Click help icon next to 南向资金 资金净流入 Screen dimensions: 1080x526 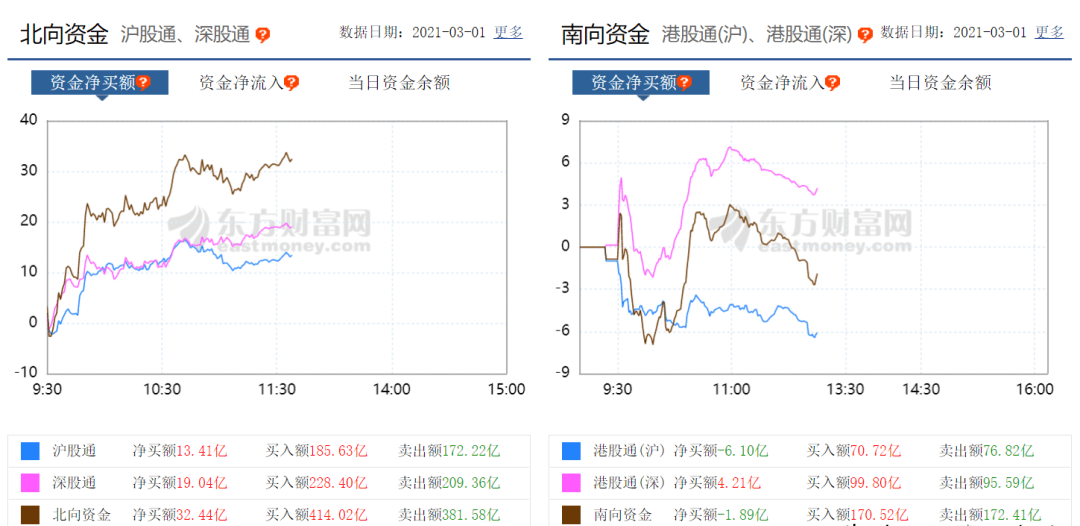point(833,83)
